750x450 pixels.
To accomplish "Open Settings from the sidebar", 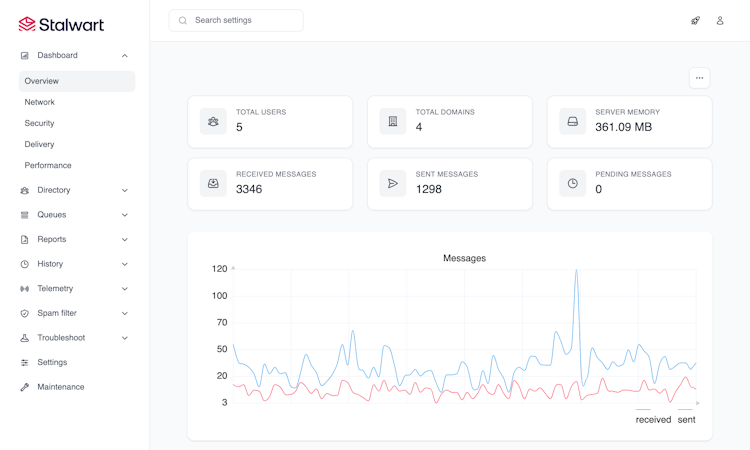I will (52, 362).
